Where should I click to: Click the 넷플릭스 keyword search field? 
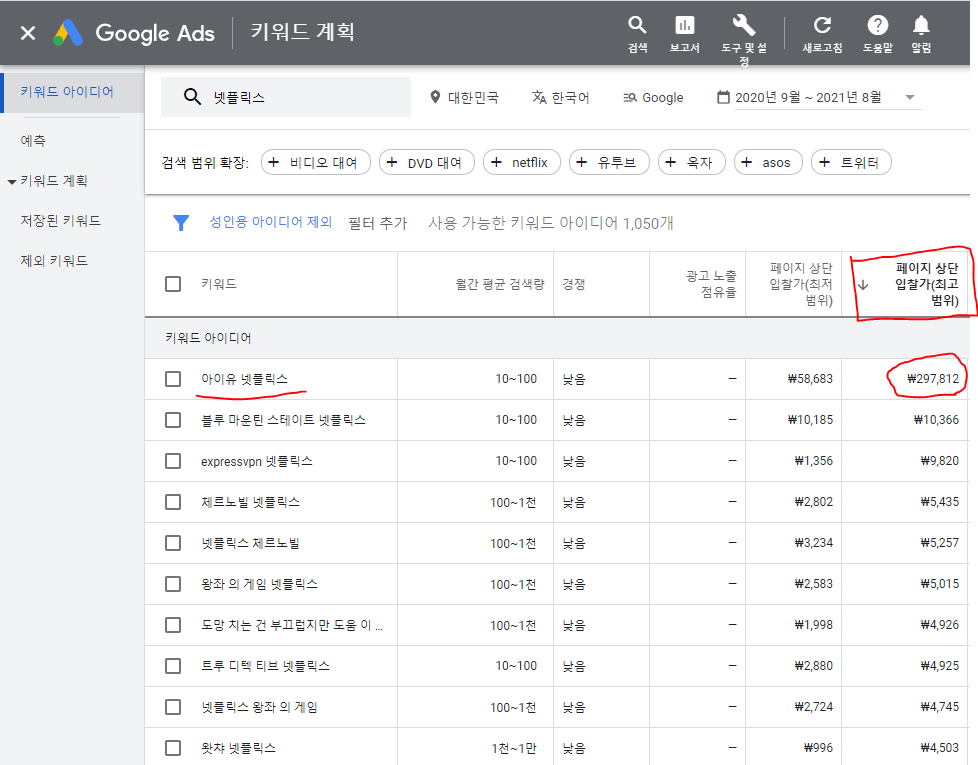286,97
